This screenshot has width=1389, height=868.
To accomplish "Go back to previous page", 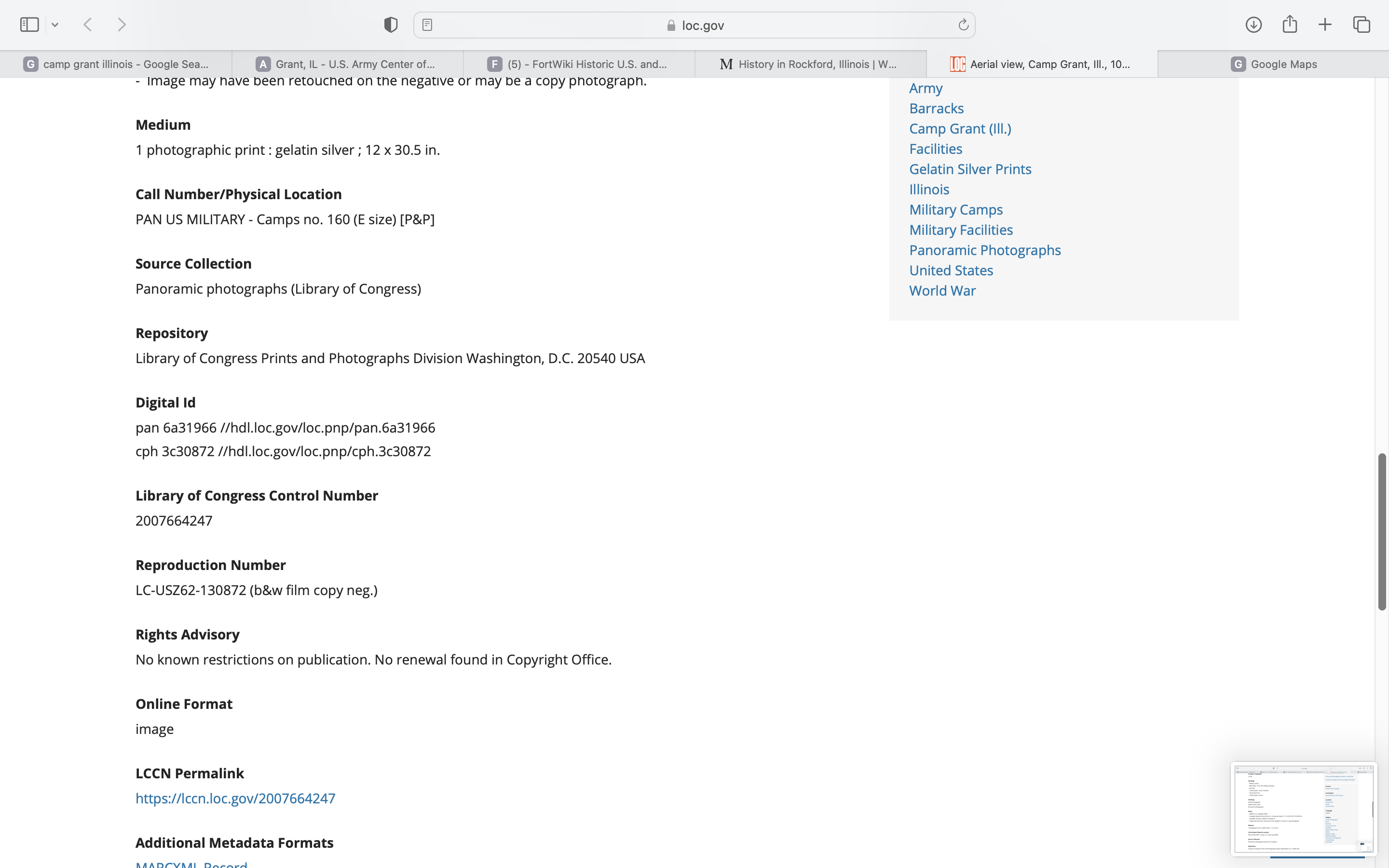I will point(88,25).
